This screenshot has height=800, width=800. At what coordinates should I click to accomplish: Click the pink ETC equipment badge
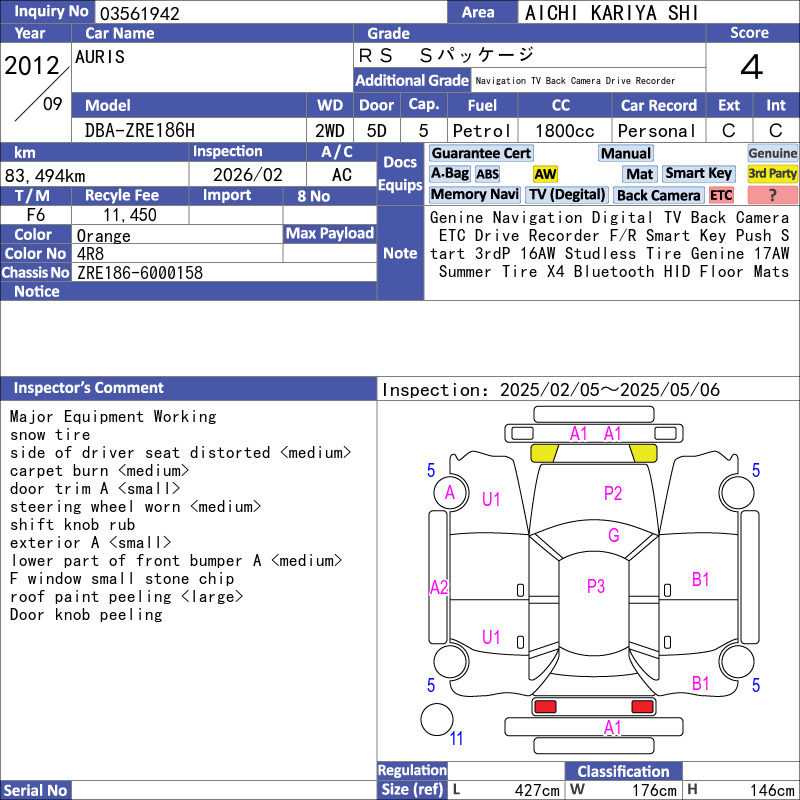pos(721,195)
